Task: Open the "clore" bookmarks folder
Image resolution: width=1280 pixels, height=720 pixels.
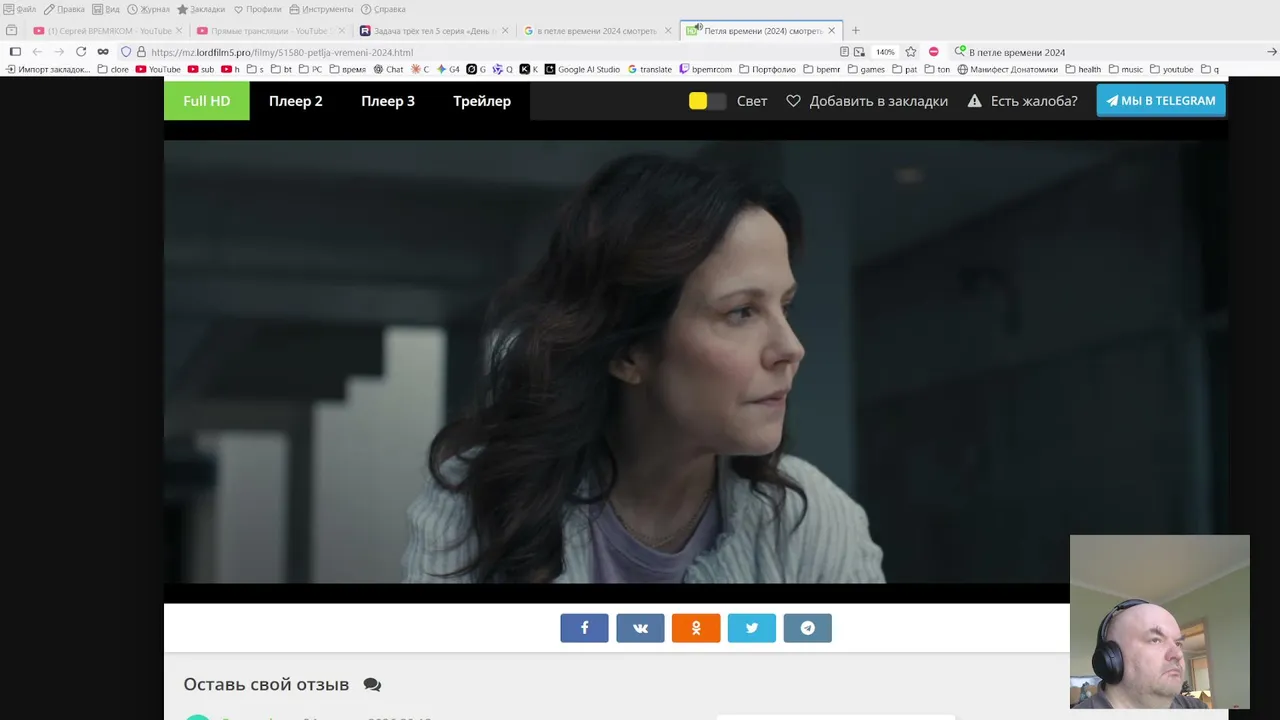Action: tap(114, 69)
